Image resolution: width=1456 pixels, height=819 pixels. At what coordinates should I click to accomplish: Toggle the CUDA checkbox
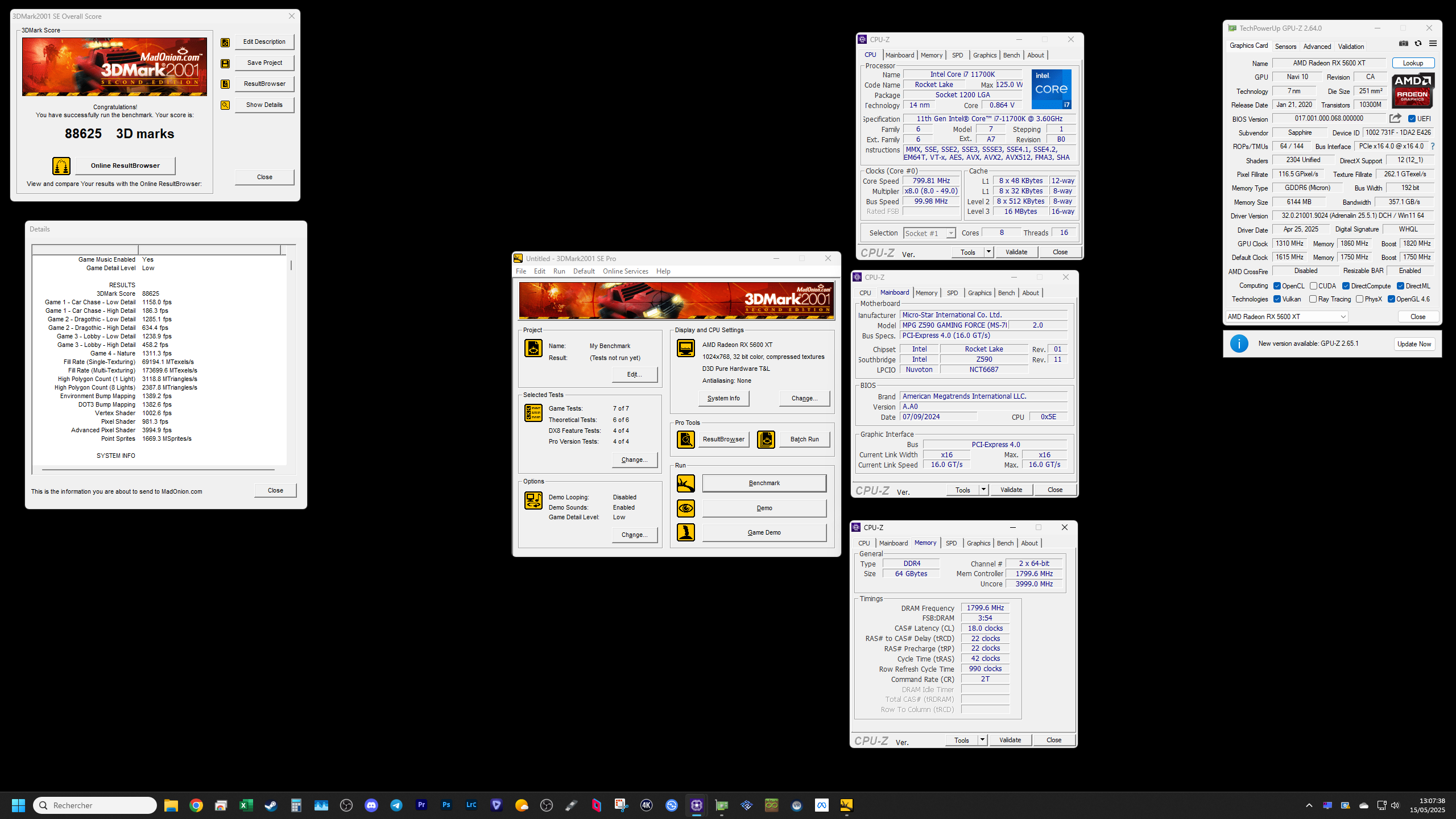pos(1314,286)
